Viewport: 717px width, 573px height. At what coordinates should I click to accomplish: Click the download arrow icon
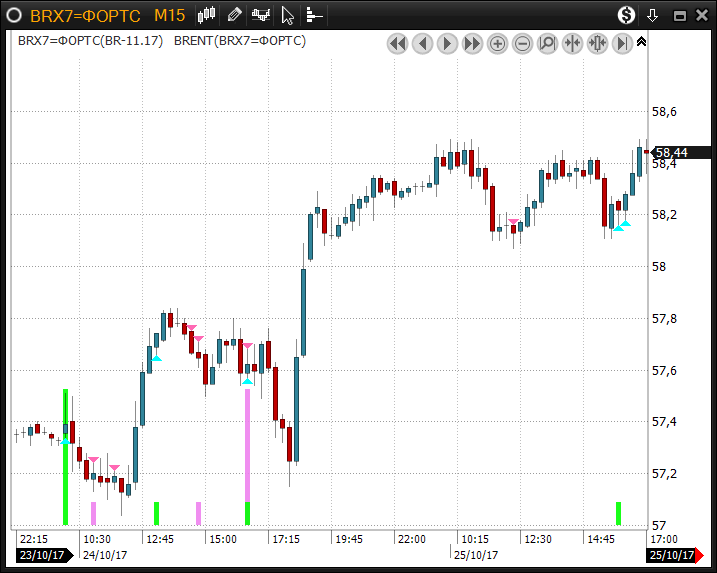click(653, 15)
